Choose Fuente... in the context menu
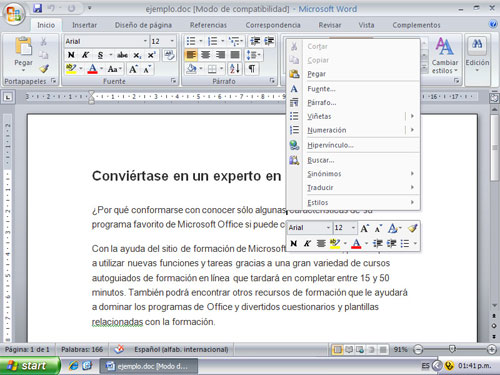This screenshot has height=375, width=500. click(353, 89)
